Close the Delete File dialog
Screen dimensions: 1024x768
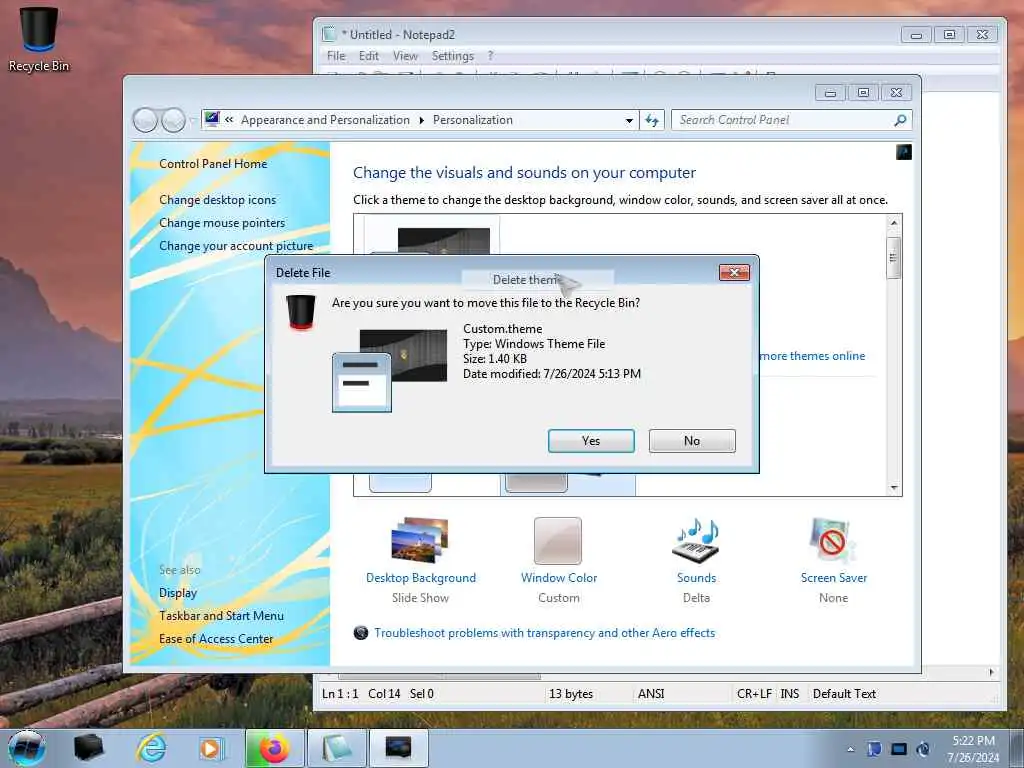(x=734, y=272)
